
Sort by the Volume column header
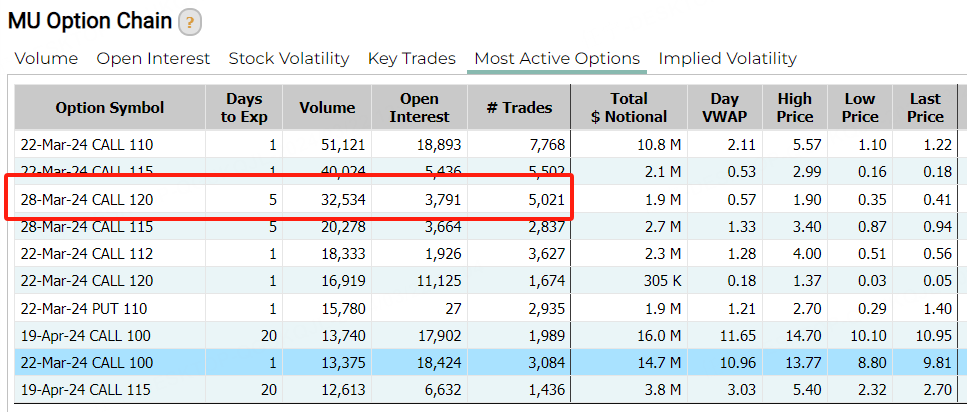327,108
